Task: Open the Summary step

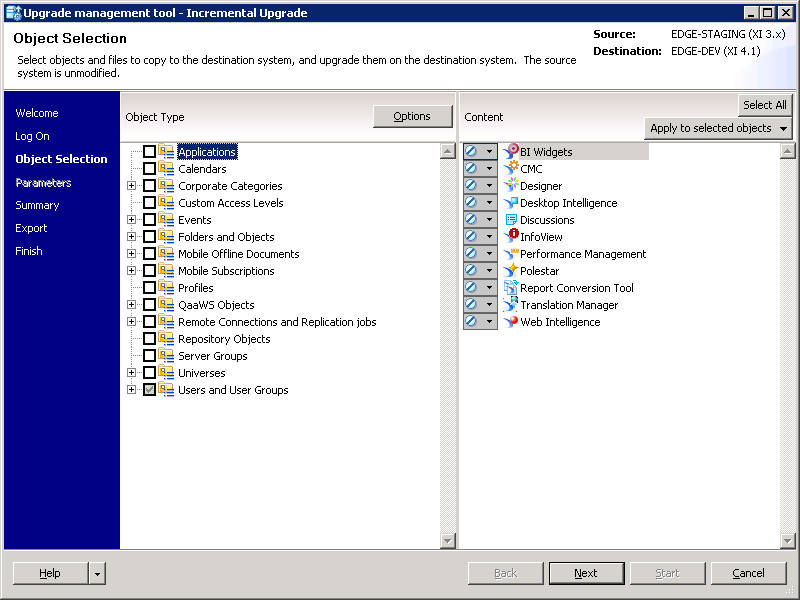Action: pyautogui.click(x=37, y=205)
